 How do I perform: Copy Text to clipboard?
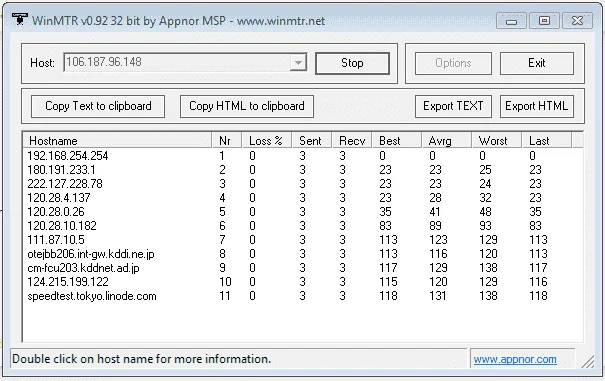tap(98, 106)
